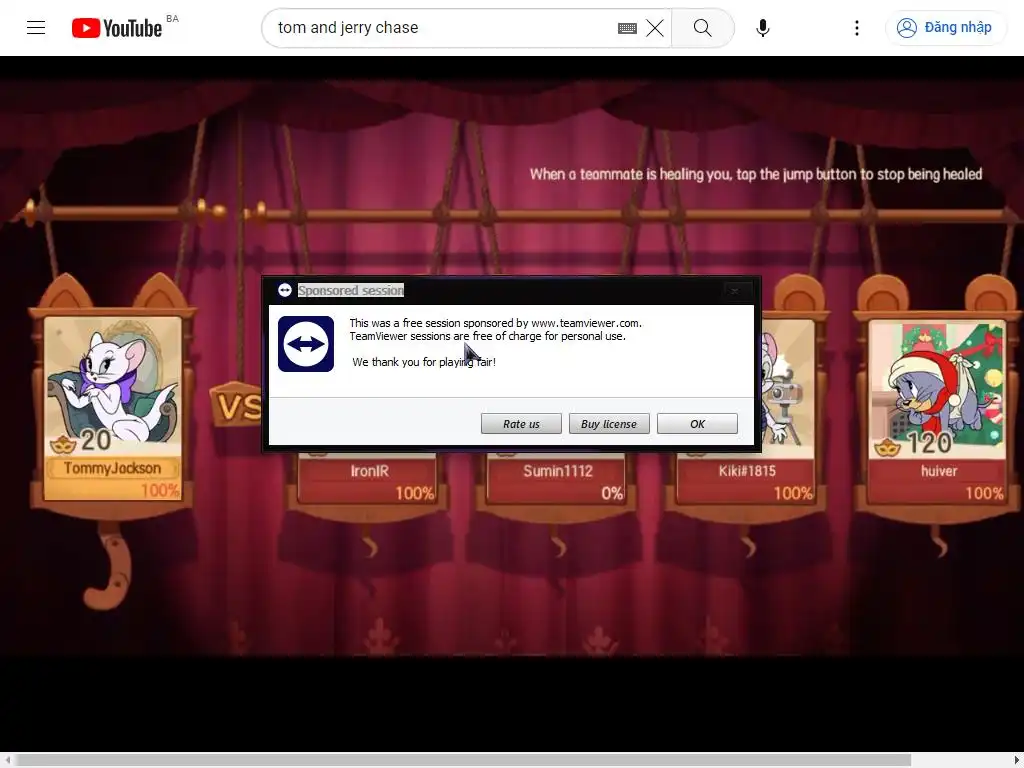Image resolution: width=1024 pixels, height=768 pixels.
Task: Click Buy license button
Action: pyautogui.click(x=609, y=424)
